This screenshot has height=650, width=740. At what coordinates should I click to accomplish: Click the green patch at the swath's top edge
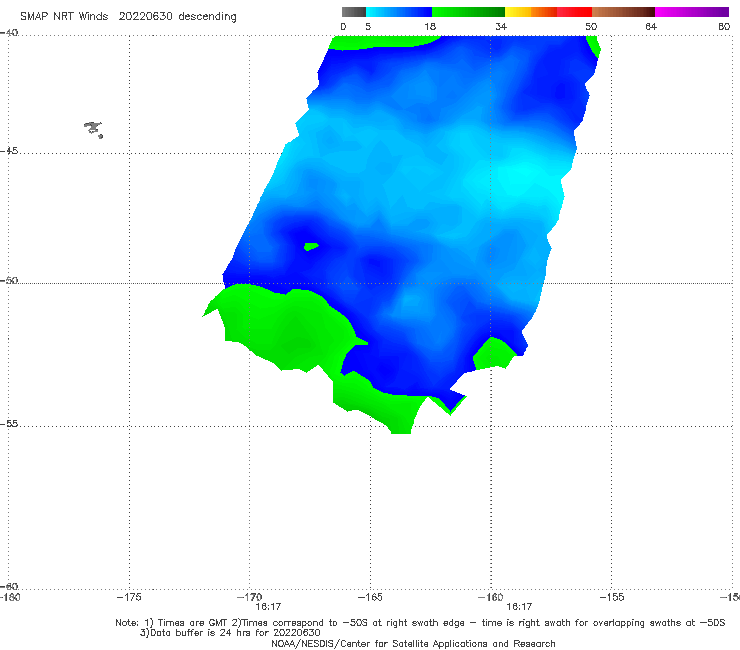coord(378,42)
